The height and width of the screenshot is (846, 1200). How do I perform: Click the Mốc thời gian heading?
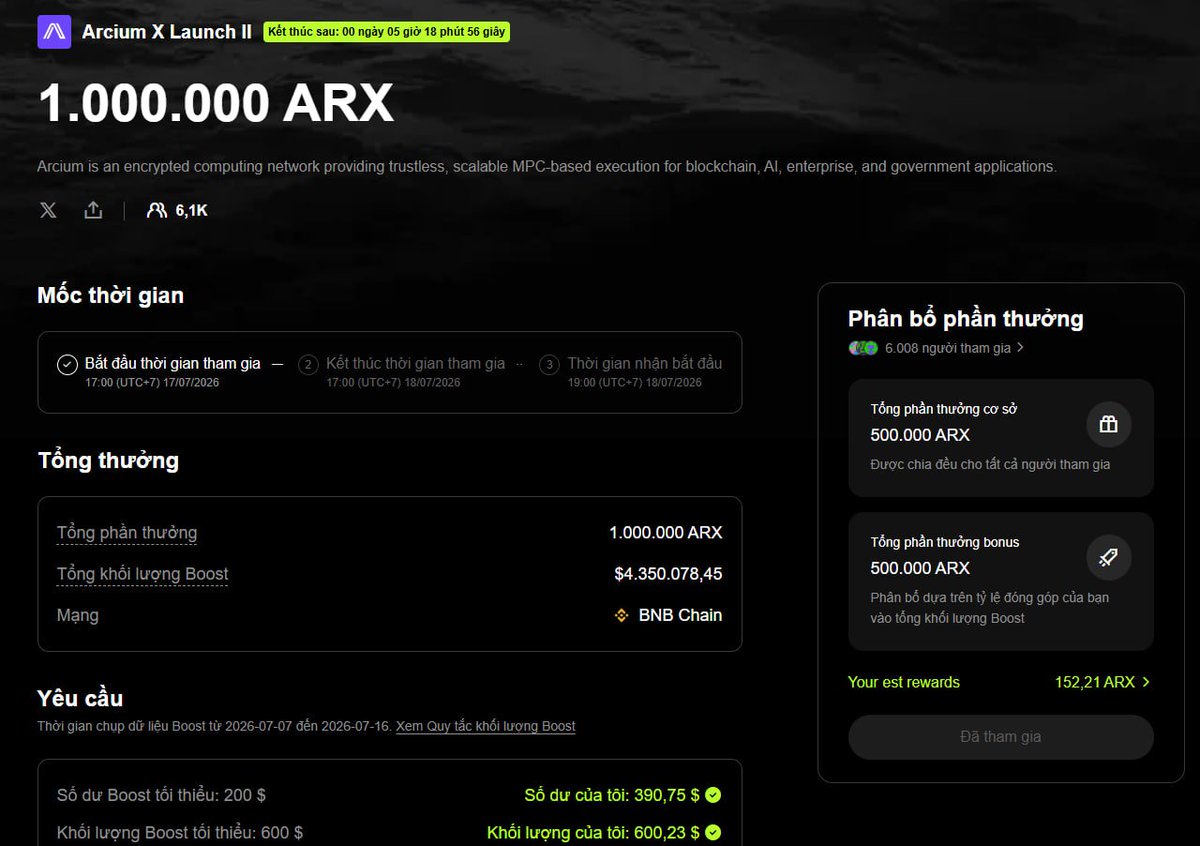point(111,295)
